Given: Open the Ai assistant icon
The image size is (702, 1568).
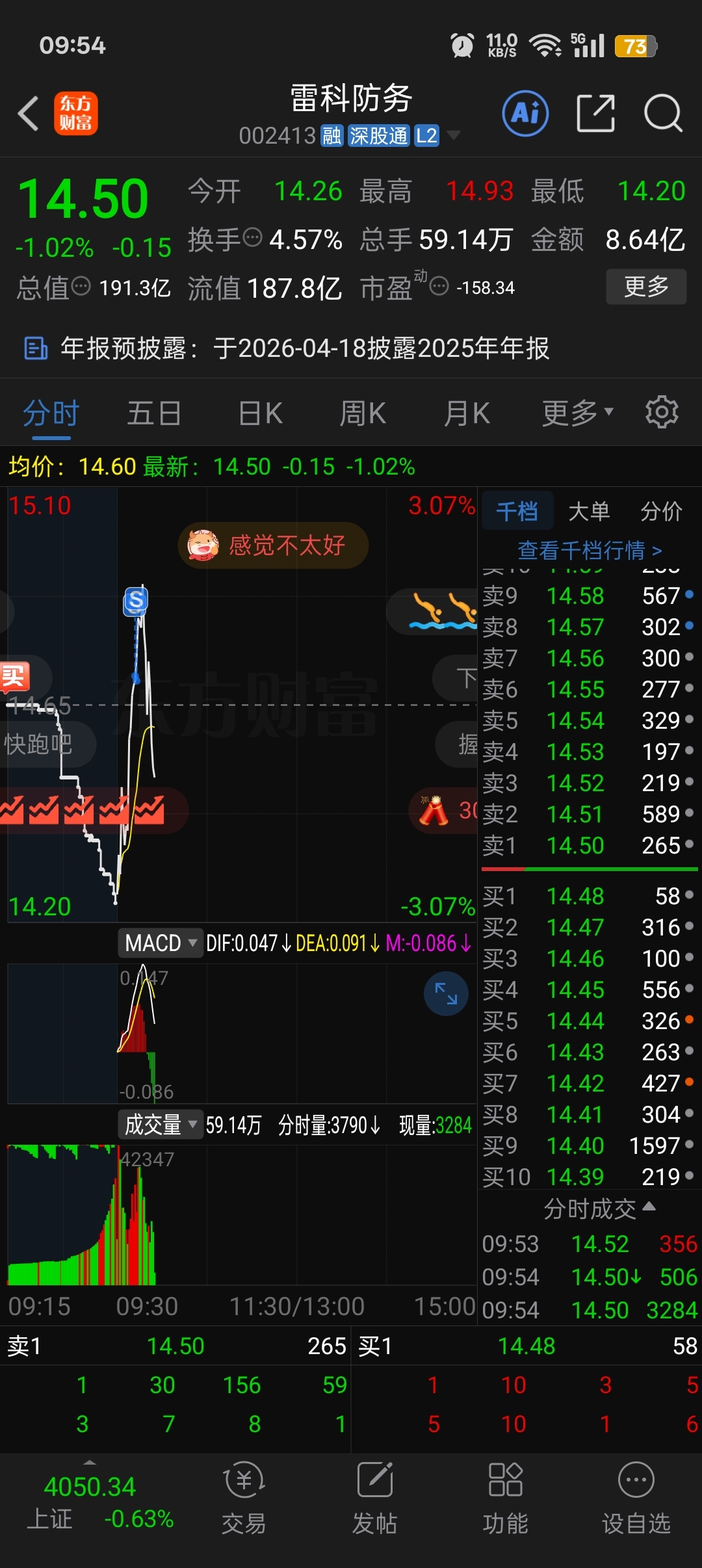Looking at the screenshot, I should [x=525, y=113].
